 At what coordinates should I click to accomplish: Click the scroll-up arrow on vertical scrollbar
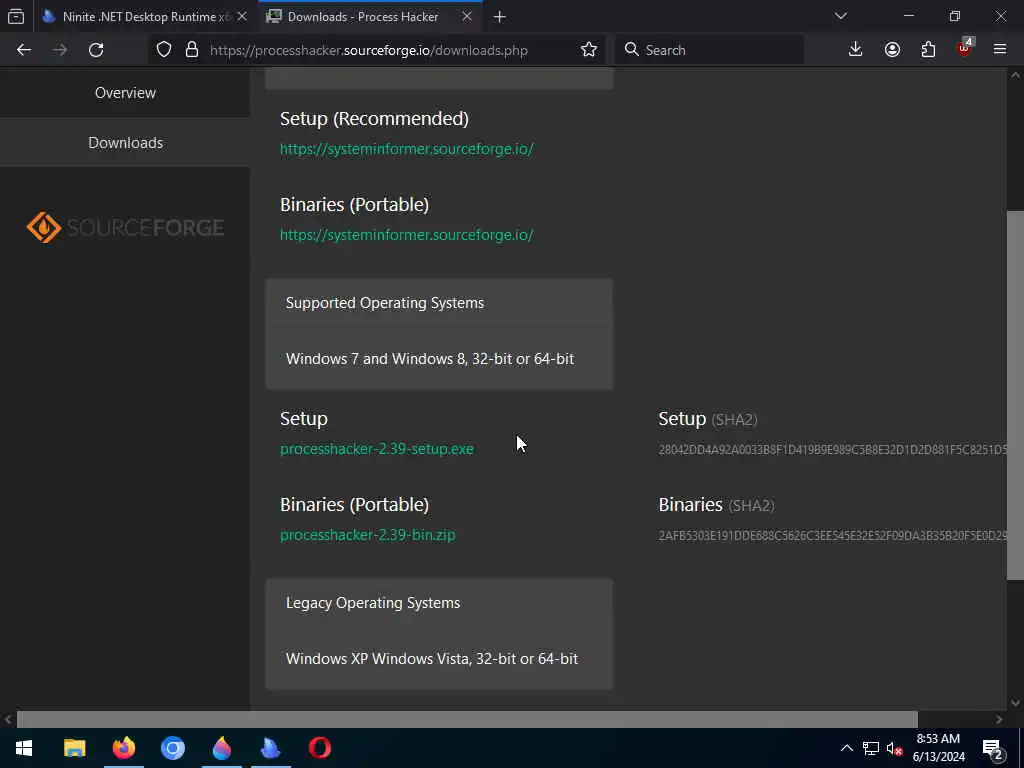[x=1015, y=76]
